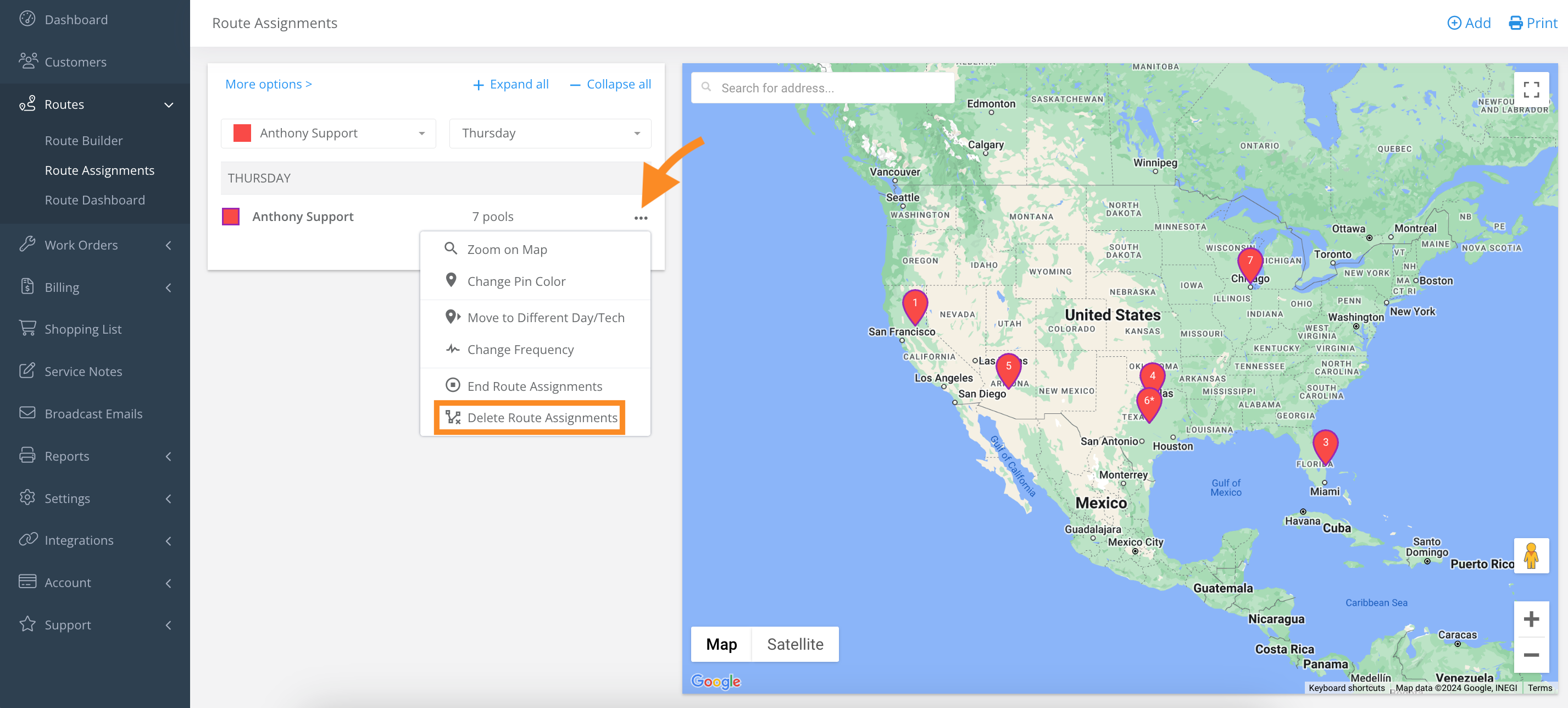This screenshot has width=1568, height=708.
Task: Click the Street View pegman icon
Action: [1531, 556]
